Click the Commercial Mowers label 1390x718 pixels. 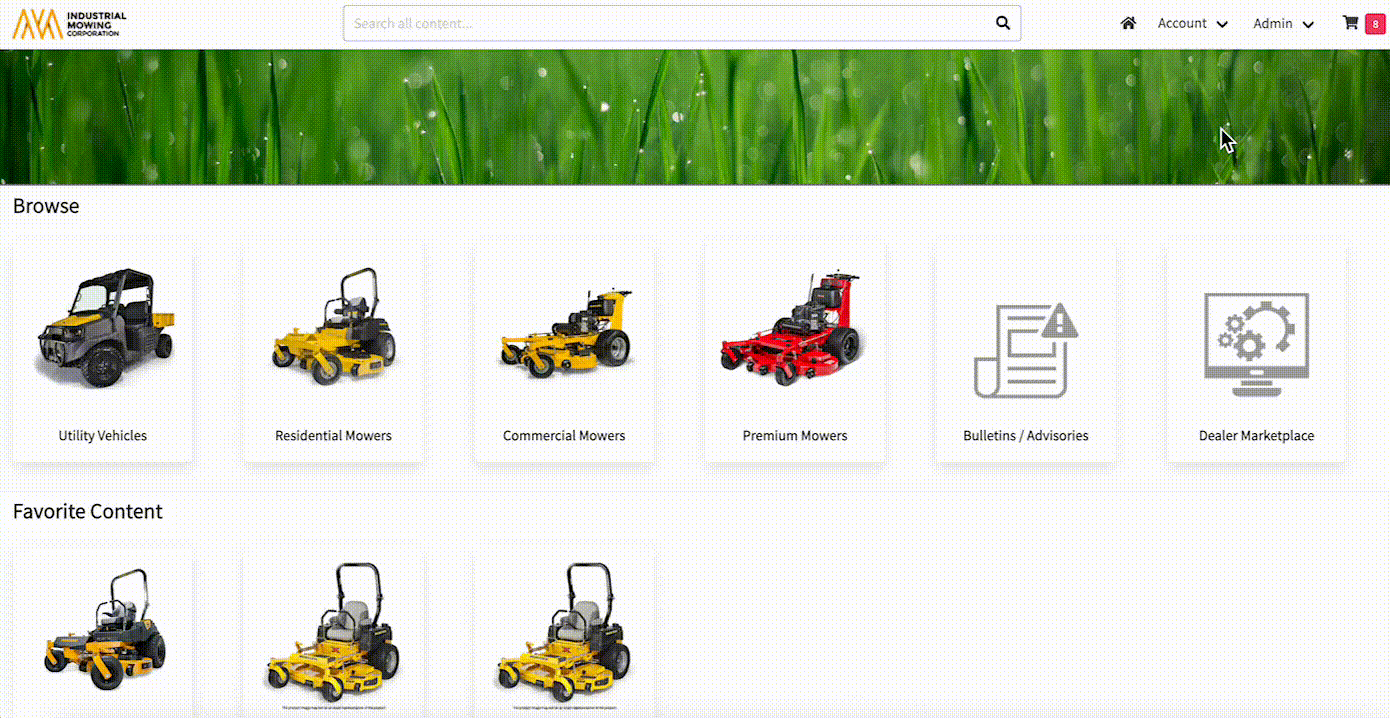[x=564, y=436]
